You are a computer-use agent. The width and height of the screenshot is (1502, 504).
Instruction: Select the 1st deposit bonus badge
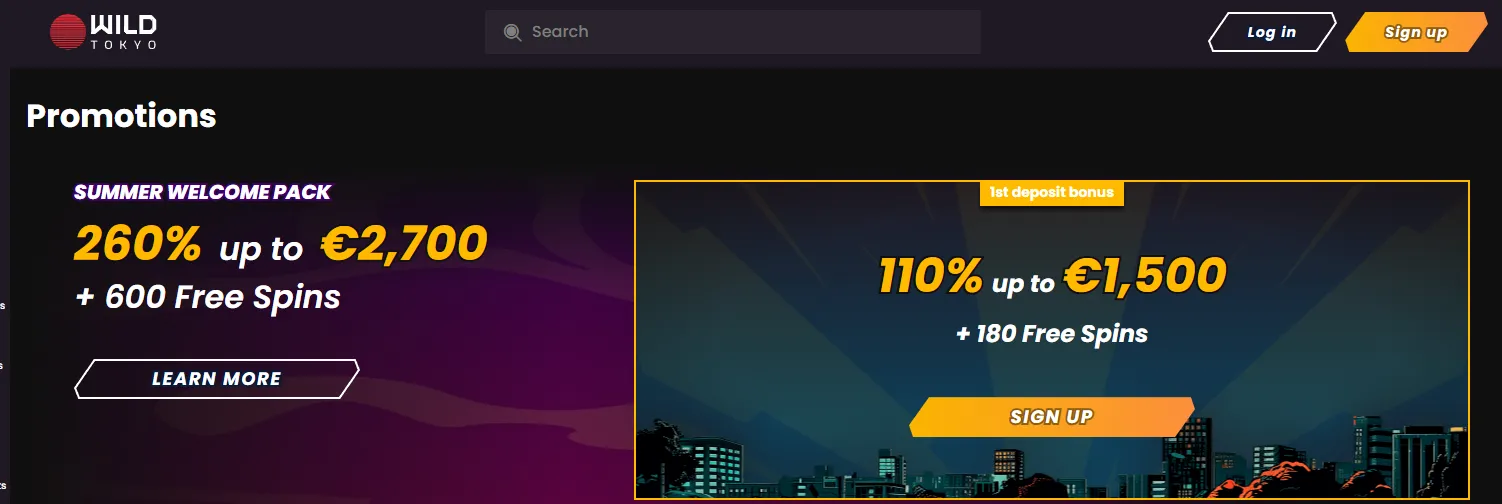(x=1052, y=192)
